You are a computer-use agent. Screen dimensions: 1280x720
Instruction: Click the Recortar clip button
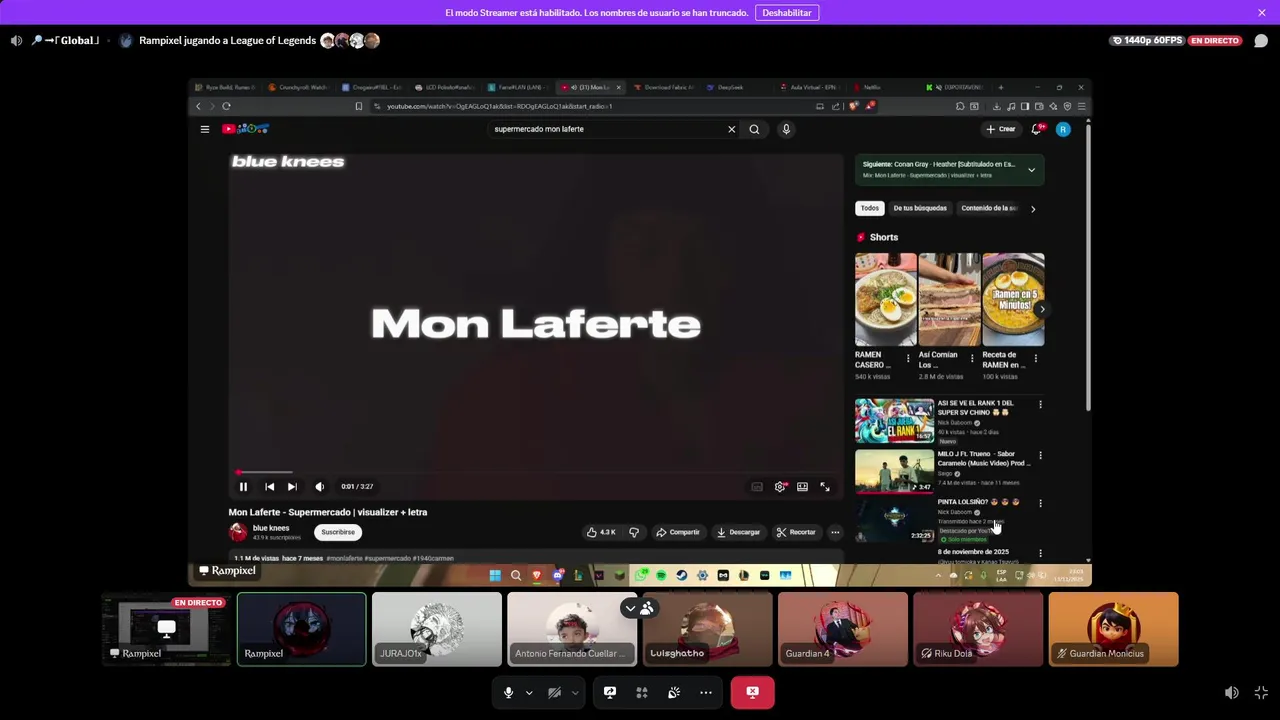pos(797,532)
